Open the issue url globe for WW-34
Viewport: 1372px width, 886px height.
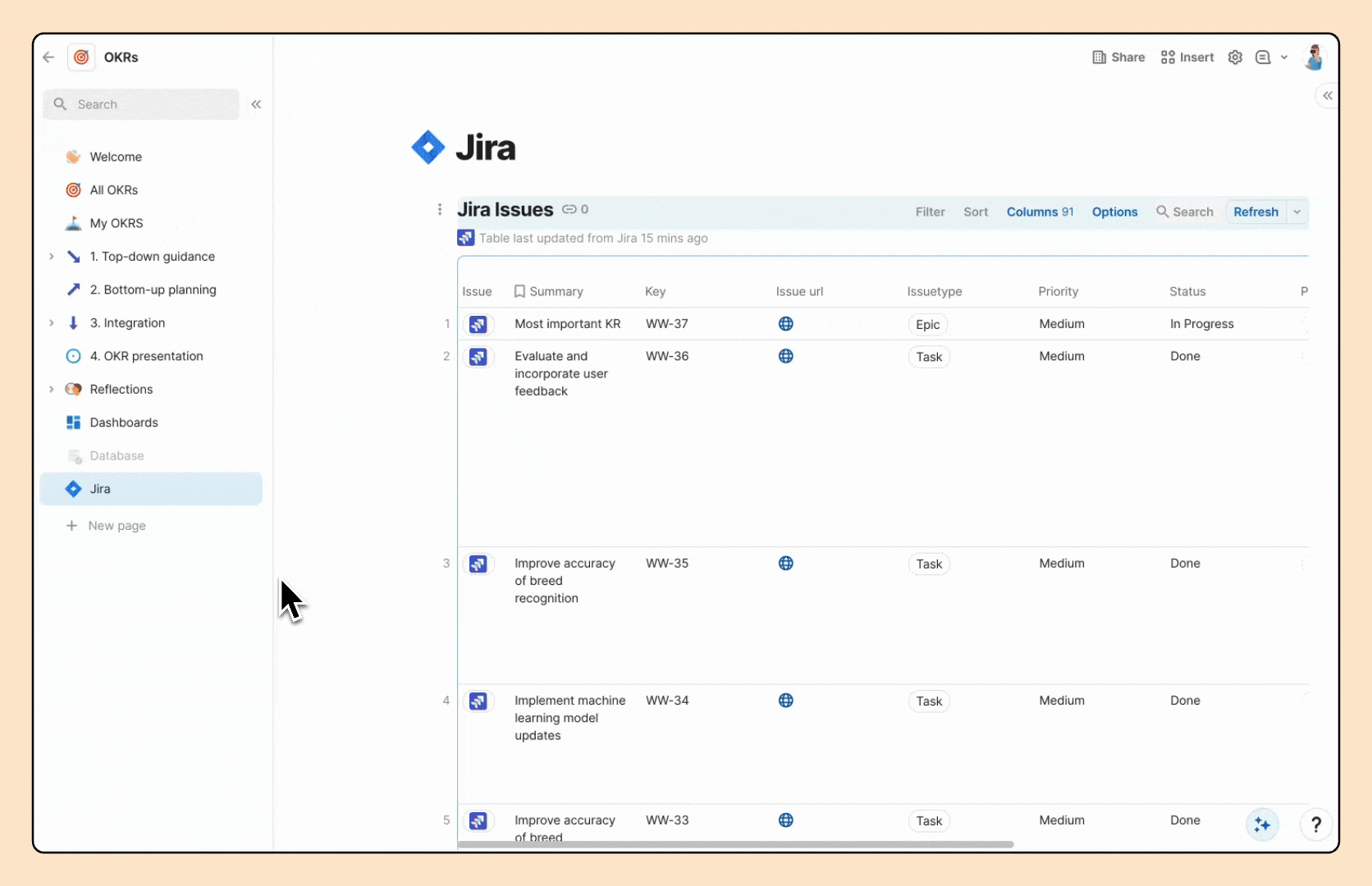pos(786,701)
